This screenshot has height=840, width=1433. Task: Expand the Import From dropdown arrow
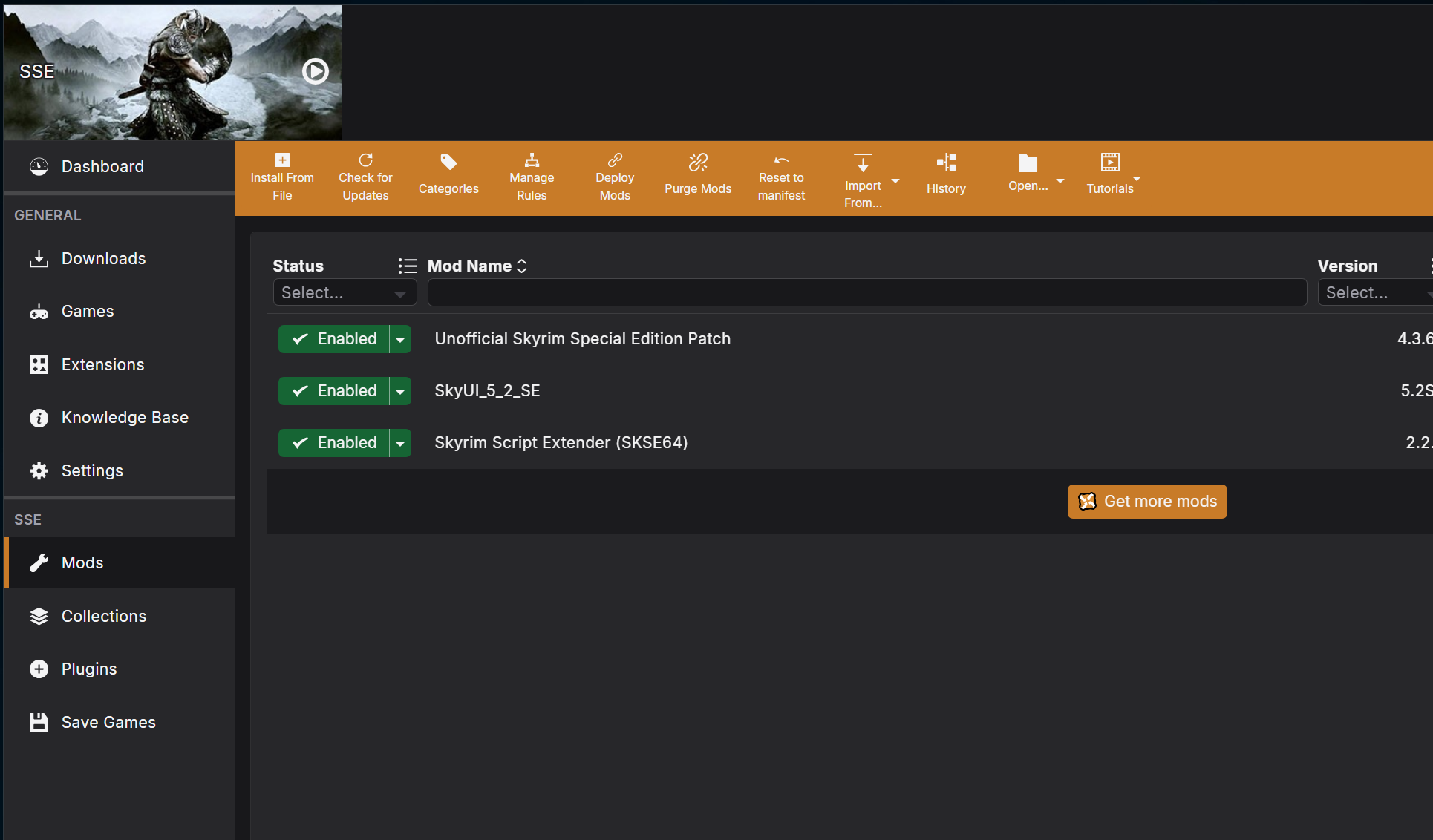[895, 181]
